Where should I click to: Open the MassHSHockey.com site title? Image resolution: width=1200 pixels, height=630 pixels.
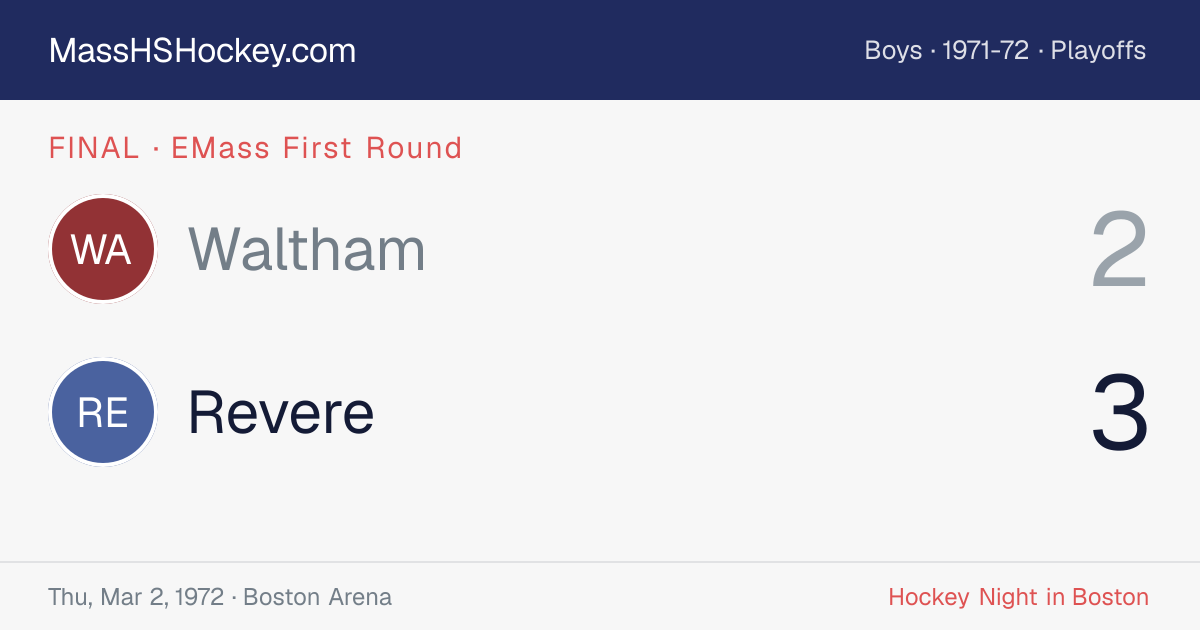(202, 51)
